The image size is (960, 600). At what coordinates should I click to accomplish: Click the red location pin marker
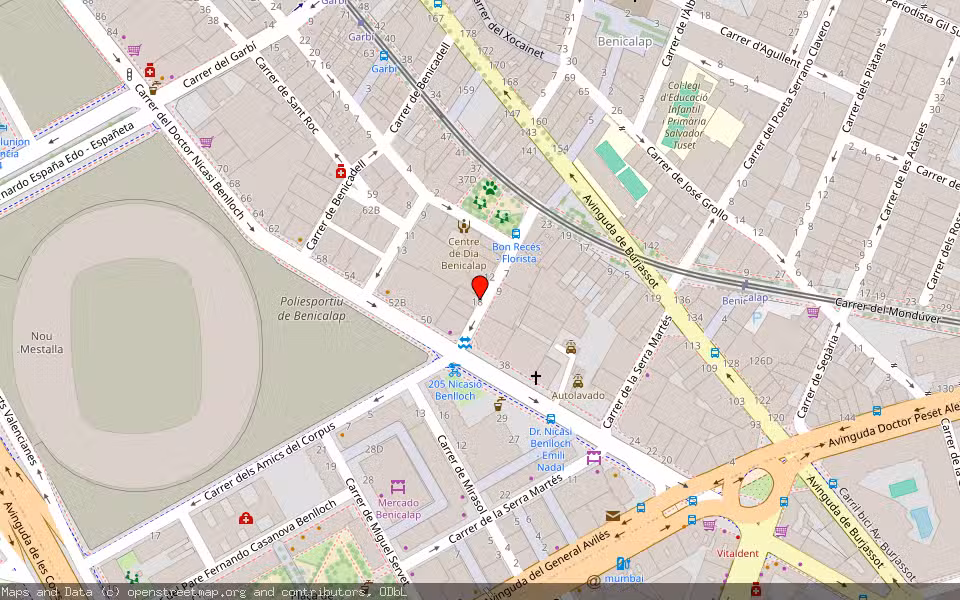480,287
